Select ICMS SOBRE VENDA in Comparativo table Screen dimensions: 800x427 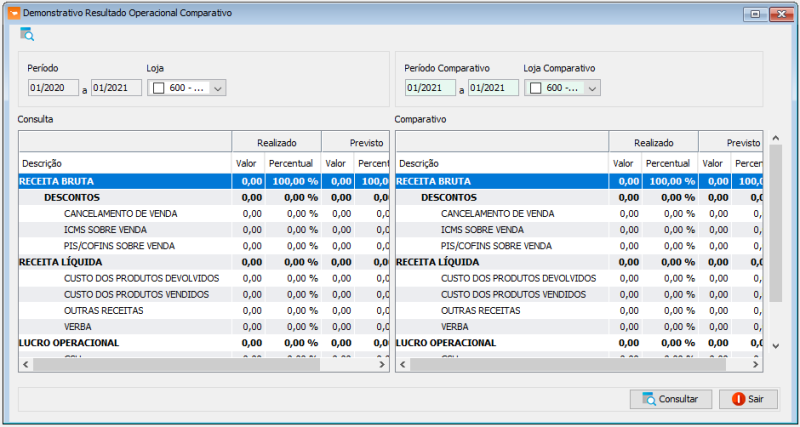[x=579, y=230]
